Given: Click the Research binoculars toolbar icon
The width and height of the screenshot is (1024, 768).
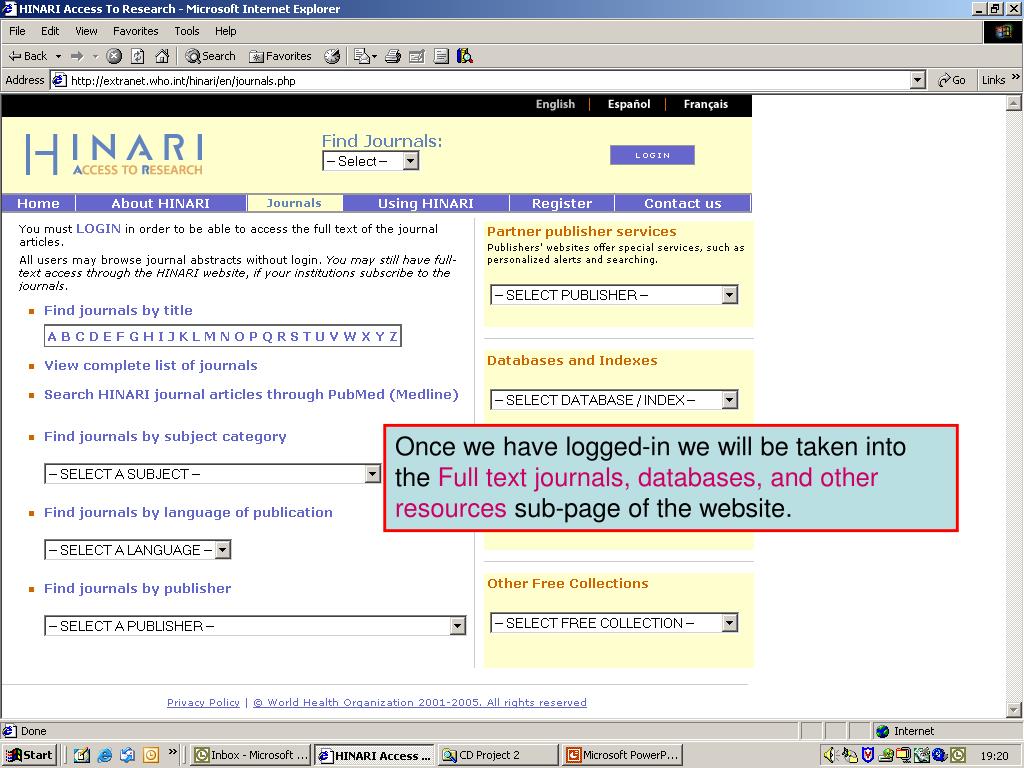Looking at the screenshot, I should (x=465, y=56).
